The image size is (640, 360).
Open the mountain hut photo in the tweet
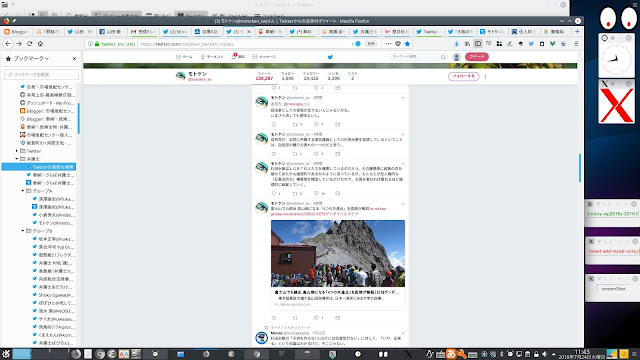pos(338,253)
